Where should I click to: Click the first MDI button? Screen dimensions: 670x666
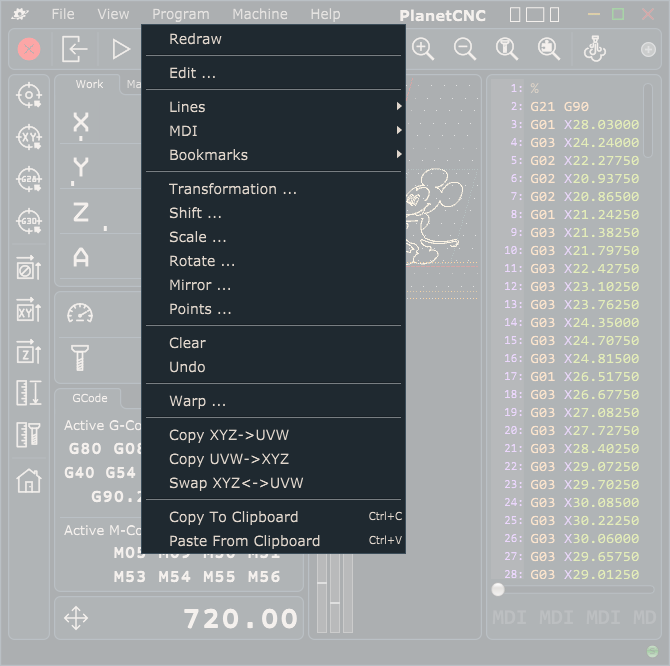tap(509, 618)
